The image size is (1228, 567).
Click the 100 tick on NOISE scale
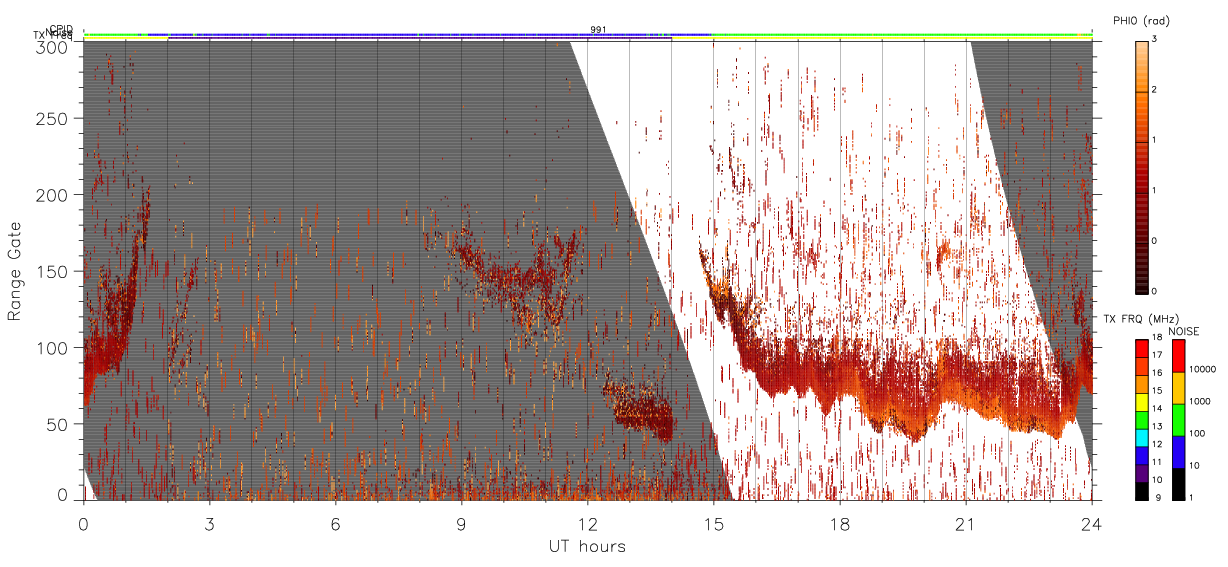(1196, 433)
